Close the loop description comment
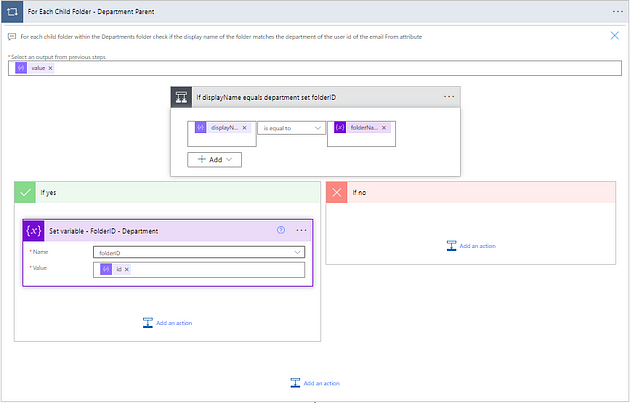The width and height of the screenshot is (630, 403). pyautogui.click(x=614, y=36)
